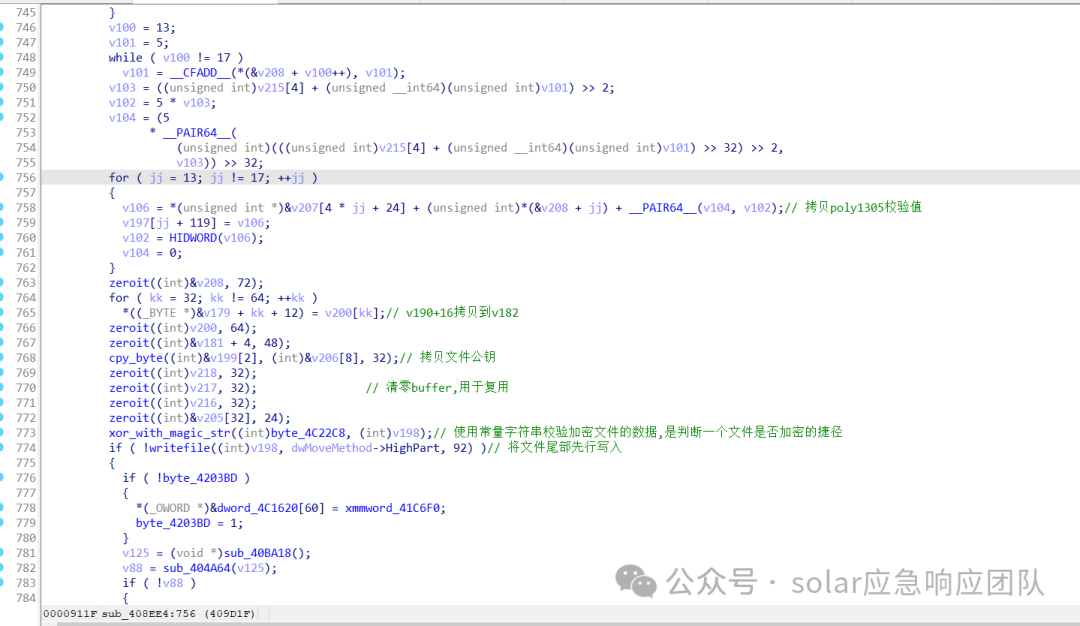
Task: Click zeroit call with v218, 32
Action: (183, 373)
